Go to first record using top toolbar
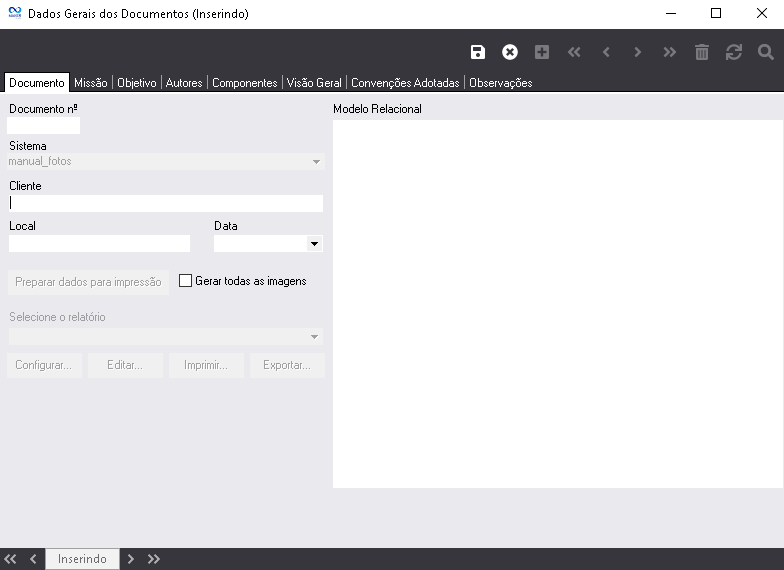 coord(574,52)
